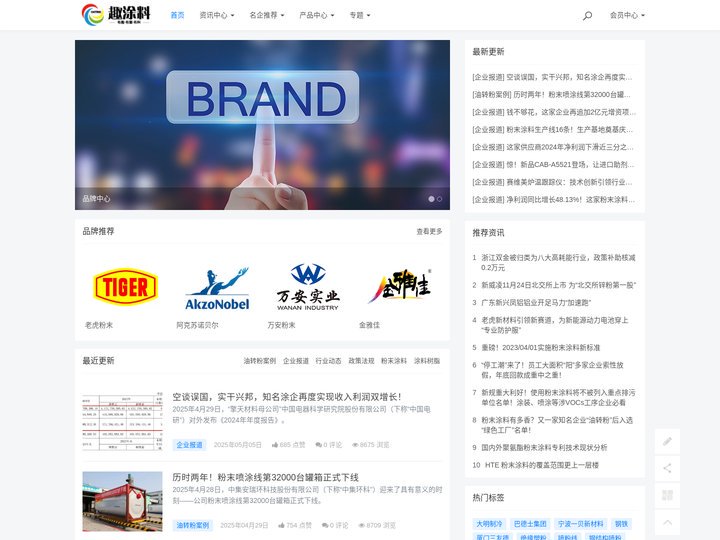Open recommended item 浙江双金被归类为八大高耗能行业

(558, 263)
